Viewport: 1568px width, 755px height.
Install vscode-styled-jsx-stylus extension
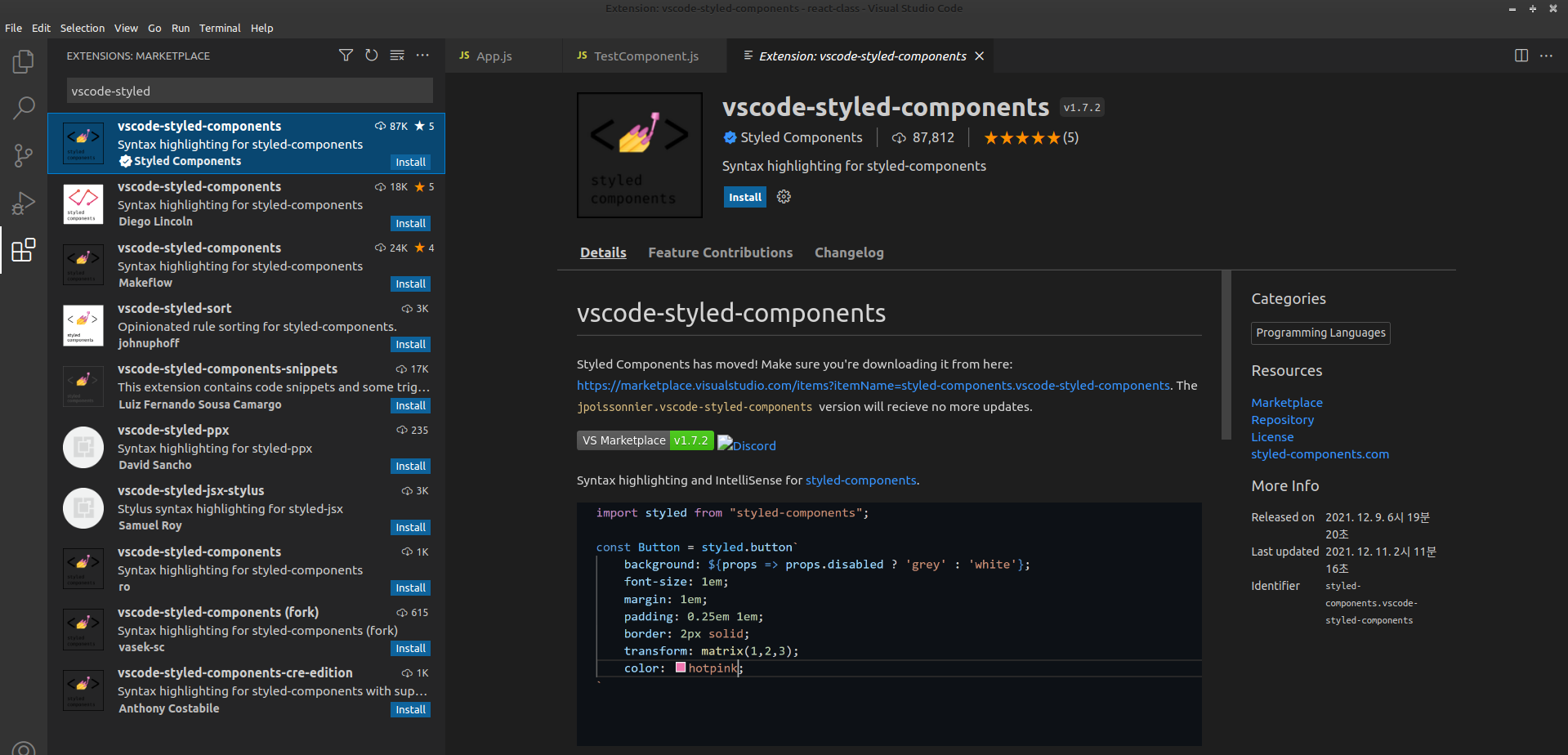pos(410,527)
